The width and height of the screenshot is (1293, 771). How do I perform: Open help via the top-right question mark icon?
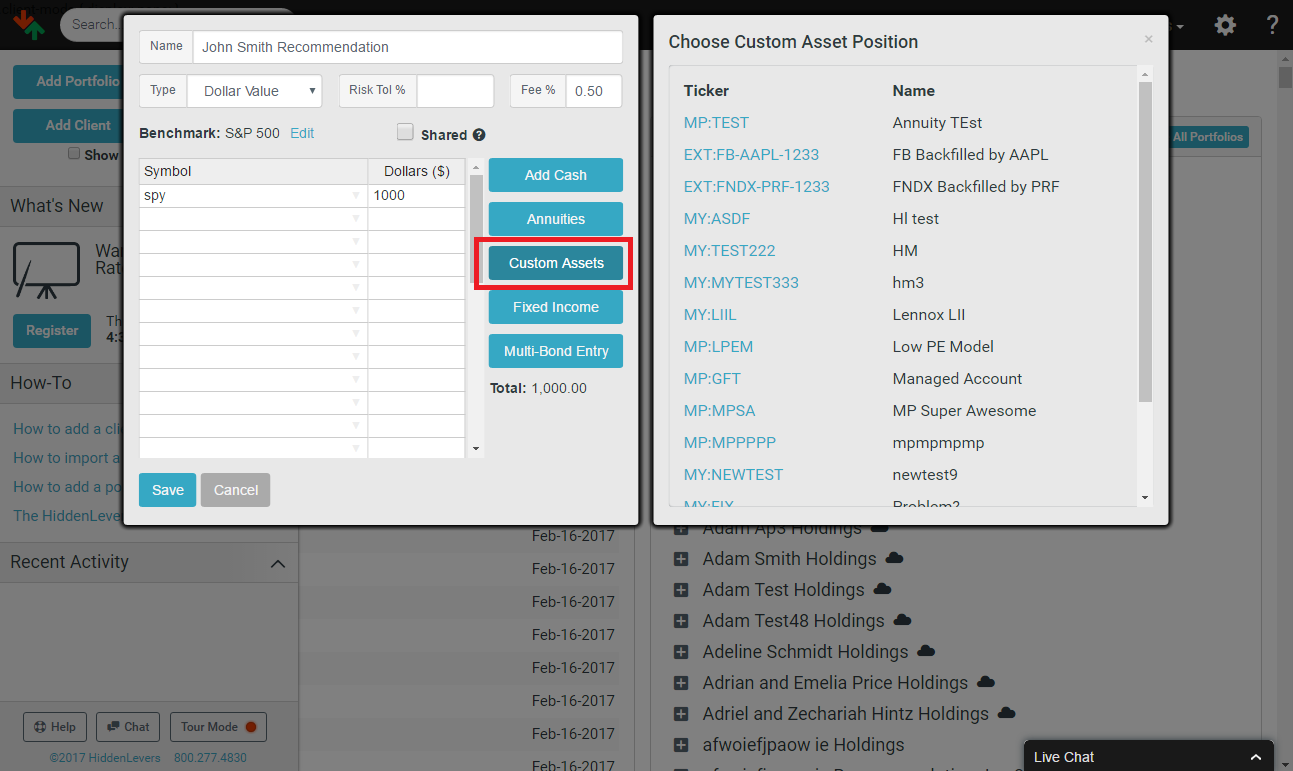point(1272,25)
